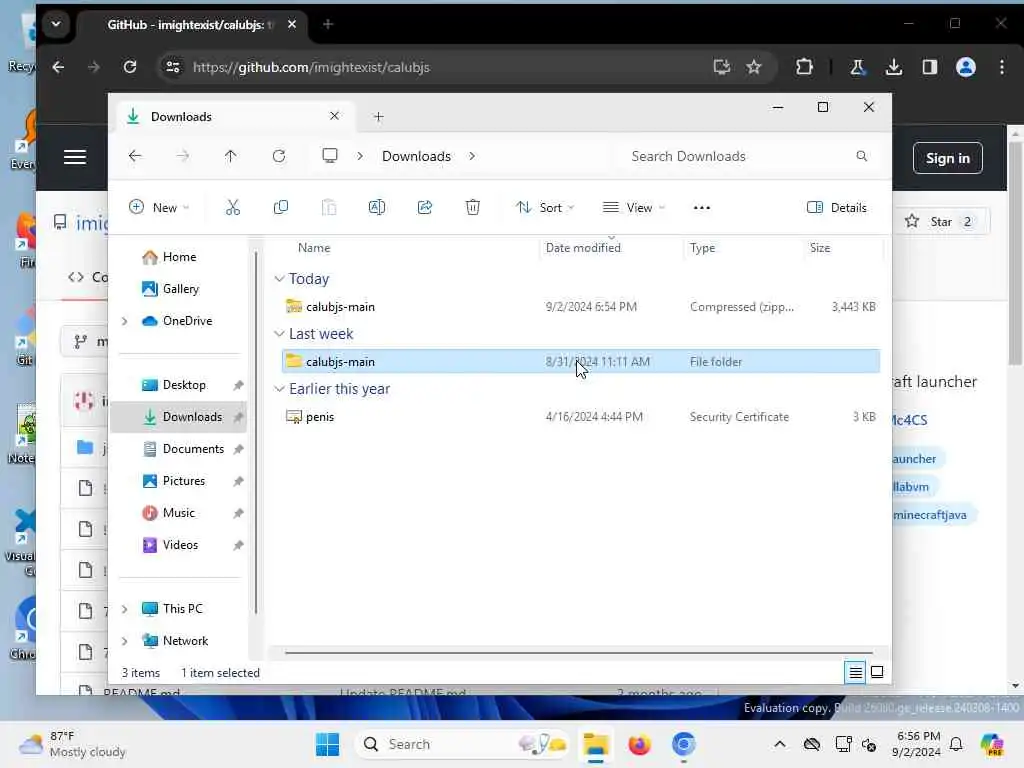Switch to details list view in status bar
1024x768 pixels.
[x=856, y=672]
